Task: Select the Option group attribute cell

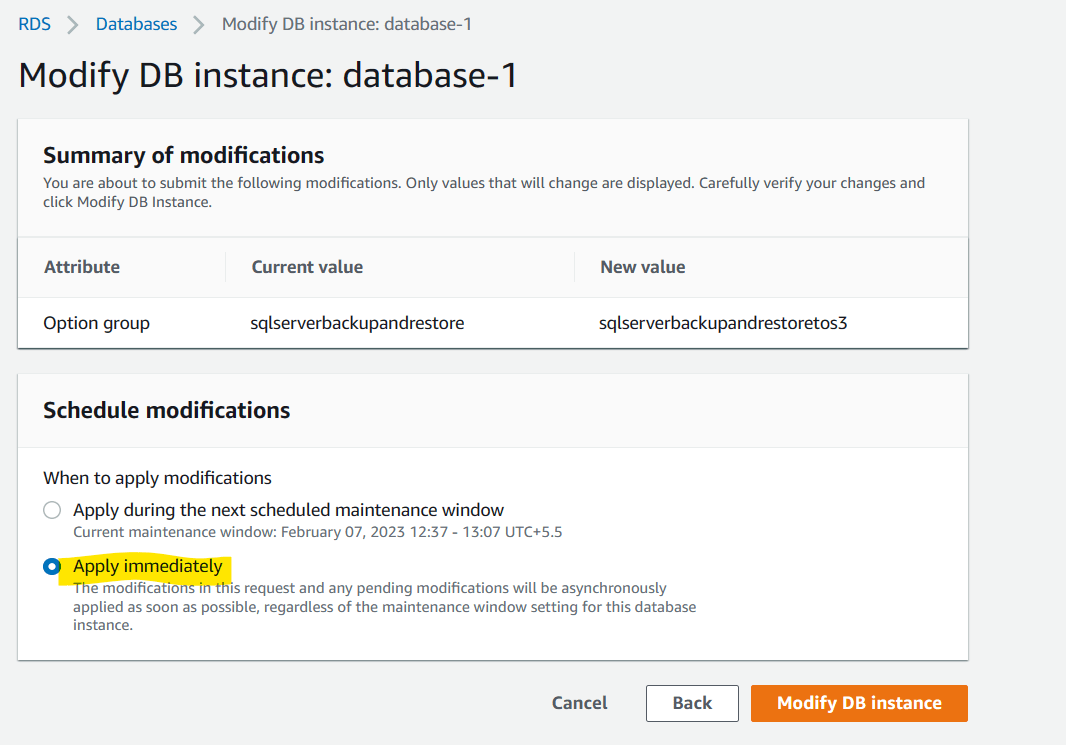Action: tap(97, 323)
